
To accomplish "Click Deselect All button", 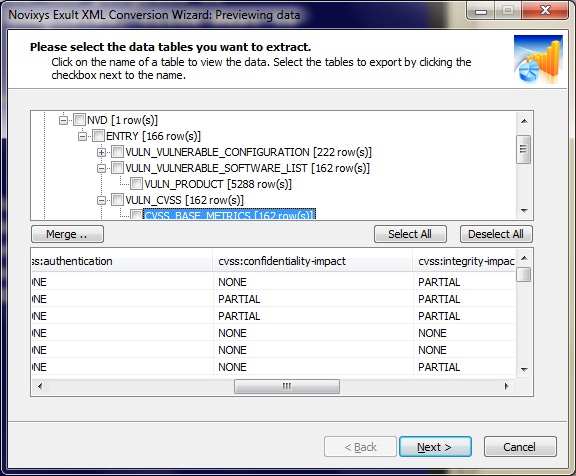I will tap(496, 234).
